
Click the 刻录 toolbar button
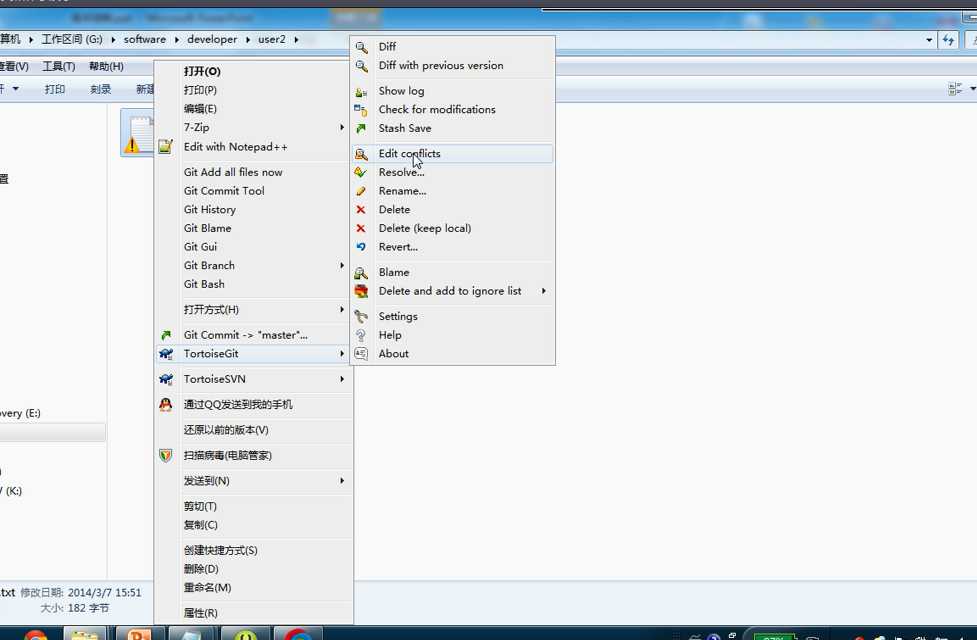tap(100, 90)
